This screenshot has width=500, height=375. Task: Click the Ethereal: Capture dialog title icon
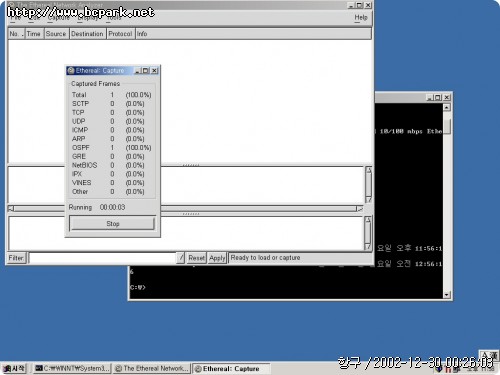[x=71, y=70]
